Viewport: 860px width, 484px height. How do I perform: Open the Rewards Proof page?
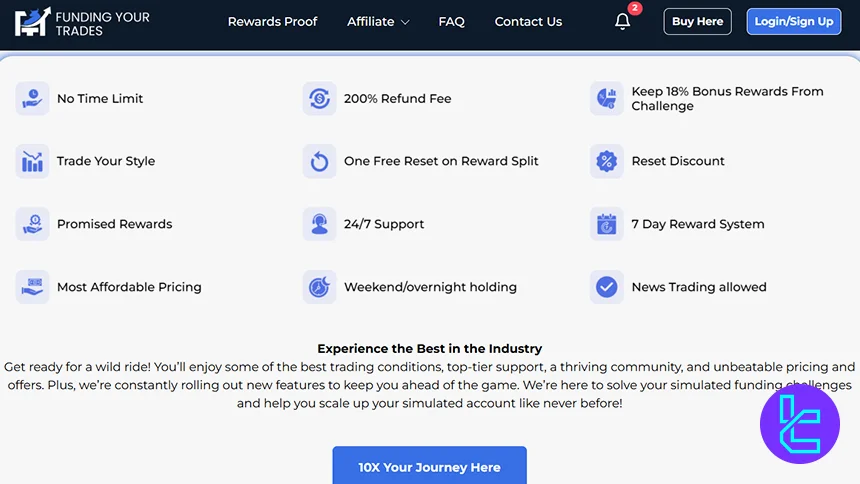[x=273, y=22]
